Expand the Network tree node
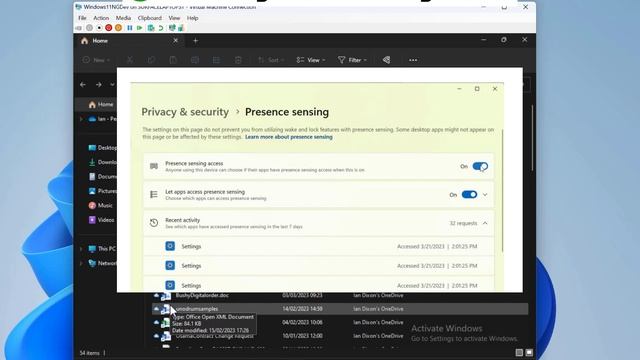The height and width of the screenshot is (360, 640). (x=81, y=263)
